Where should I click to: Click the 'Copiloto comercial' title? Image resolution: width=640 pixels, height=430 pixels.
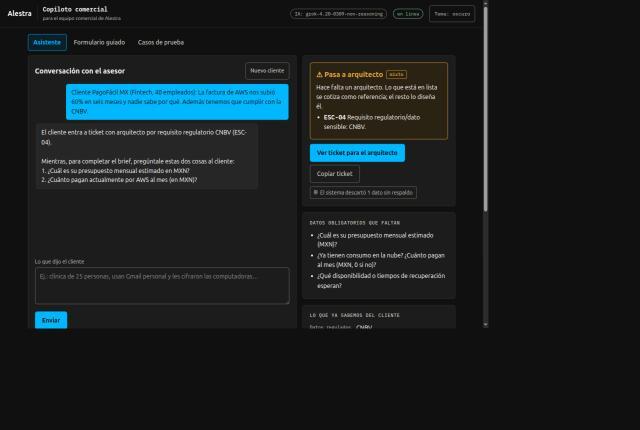[x=75, y=9]
